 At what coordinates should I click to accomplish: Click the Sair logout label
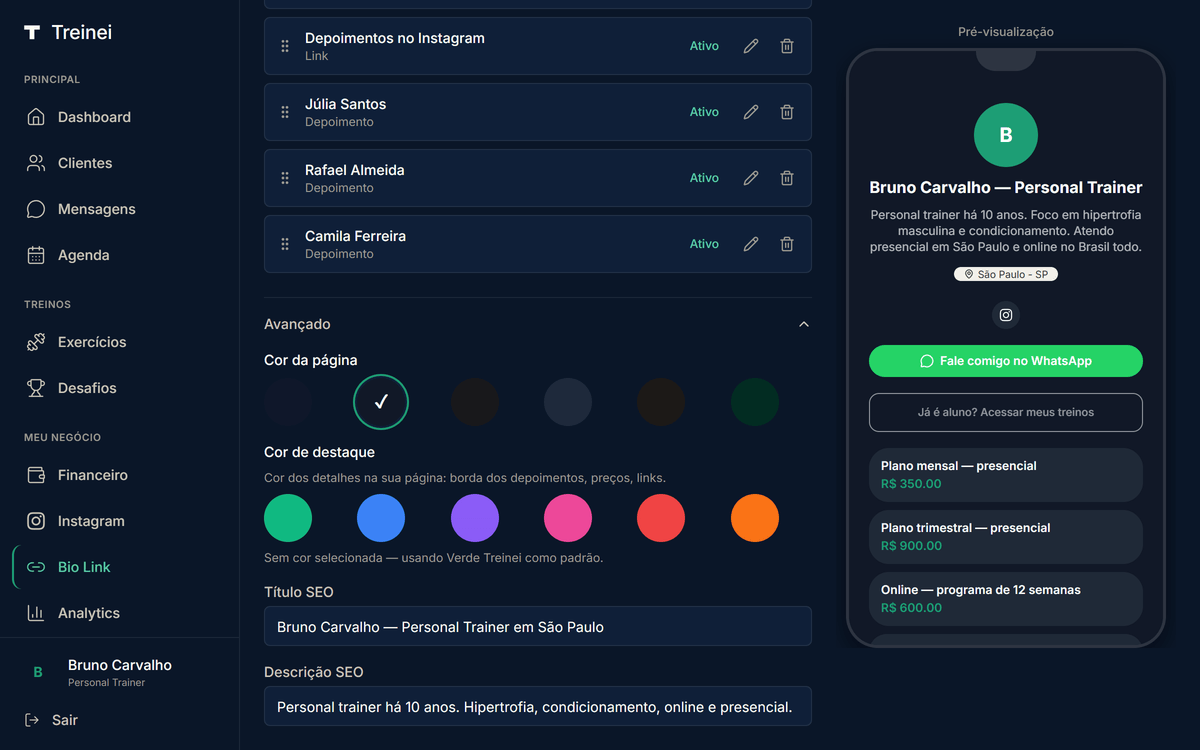tap(65, 720)
